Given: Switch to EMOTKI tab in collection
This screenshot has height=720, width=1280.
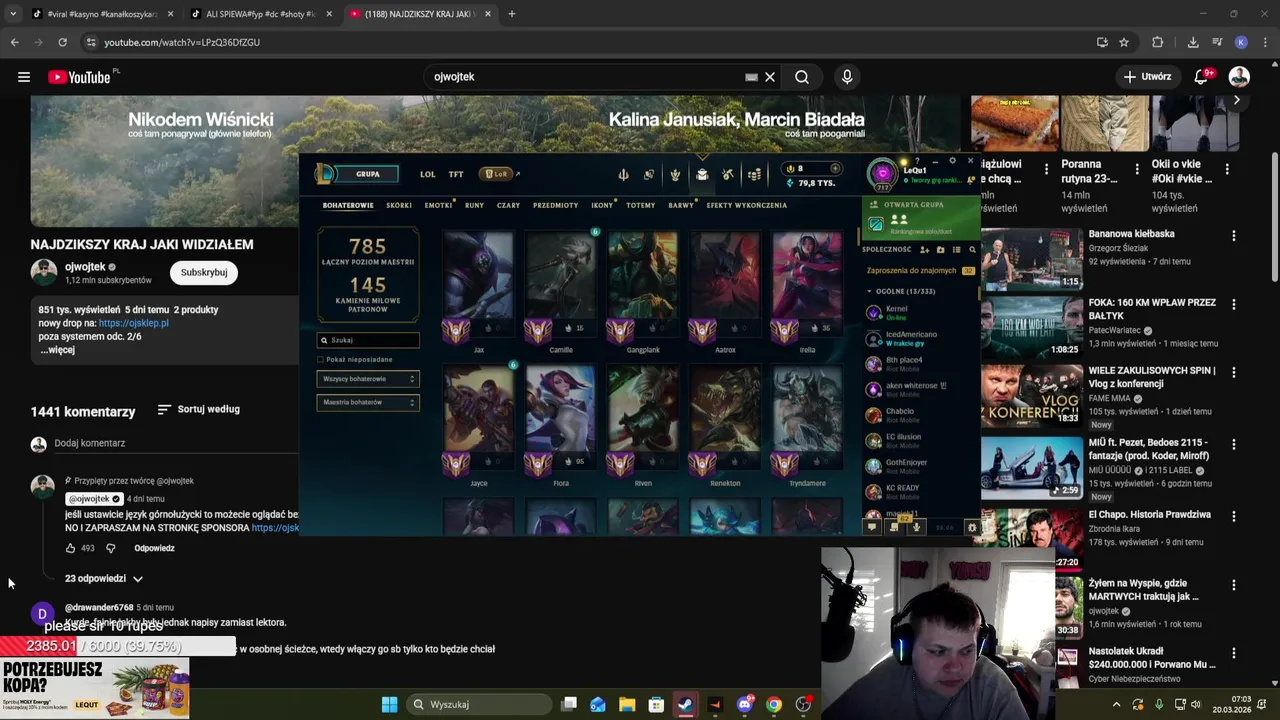Looking at the screenshot, I should (438, 205).
